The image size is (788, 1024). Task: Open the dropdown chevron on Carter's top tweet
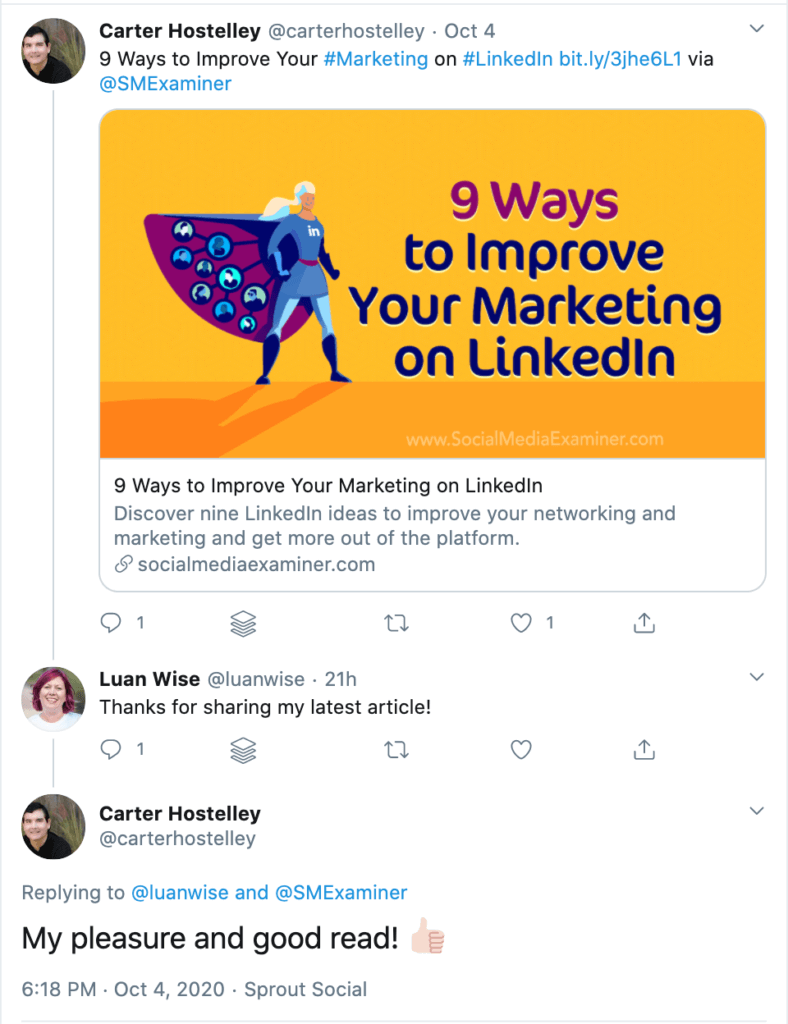point(757,28)
